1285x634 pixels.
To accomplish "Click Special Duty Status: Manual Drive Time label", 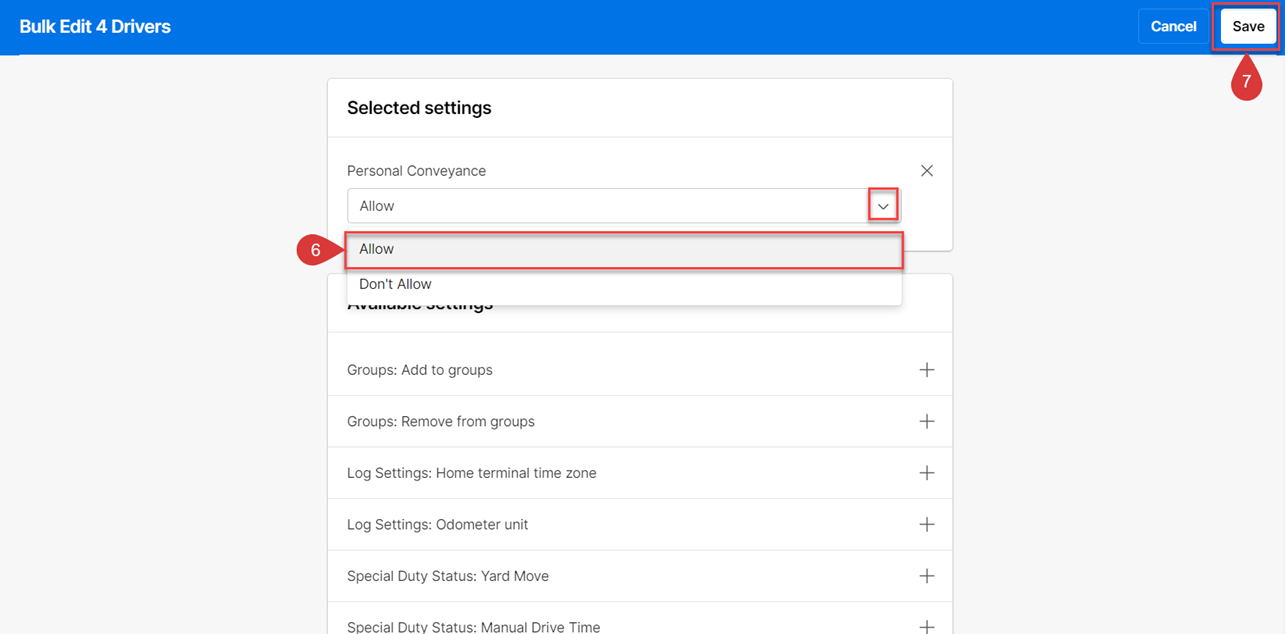I will tap(473, 627).
